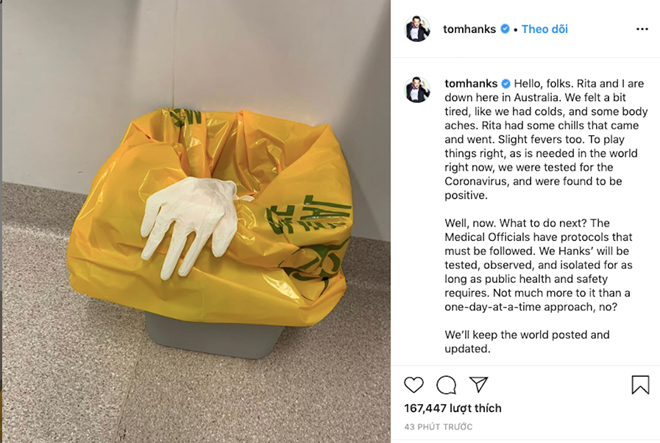
Task: Click the gray trash bin in photo
Action: pyautogui.click(x=215, y=336)
